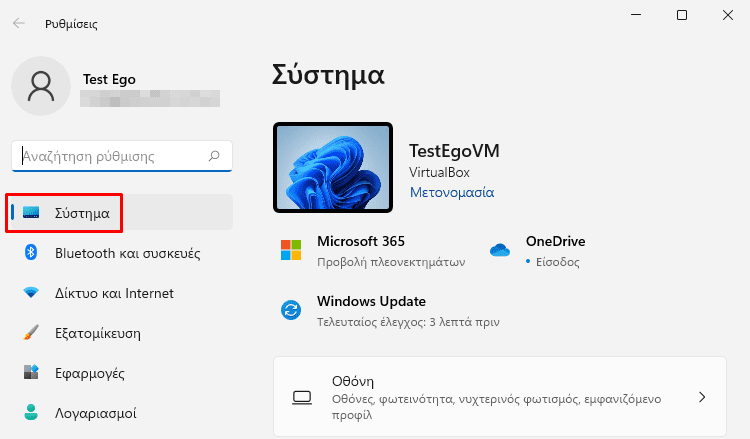Click the VirtualBox model text

(x=439, y=172)
